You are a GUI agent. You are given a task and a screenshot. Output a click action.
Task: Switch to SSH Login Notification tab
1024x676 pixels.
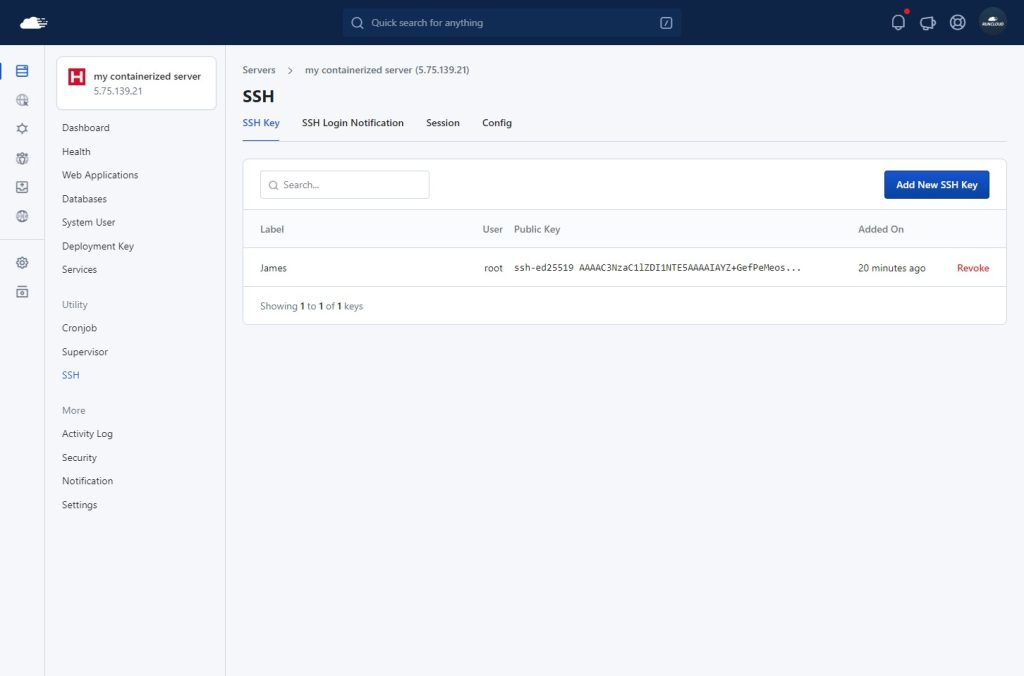coord(353,123)
